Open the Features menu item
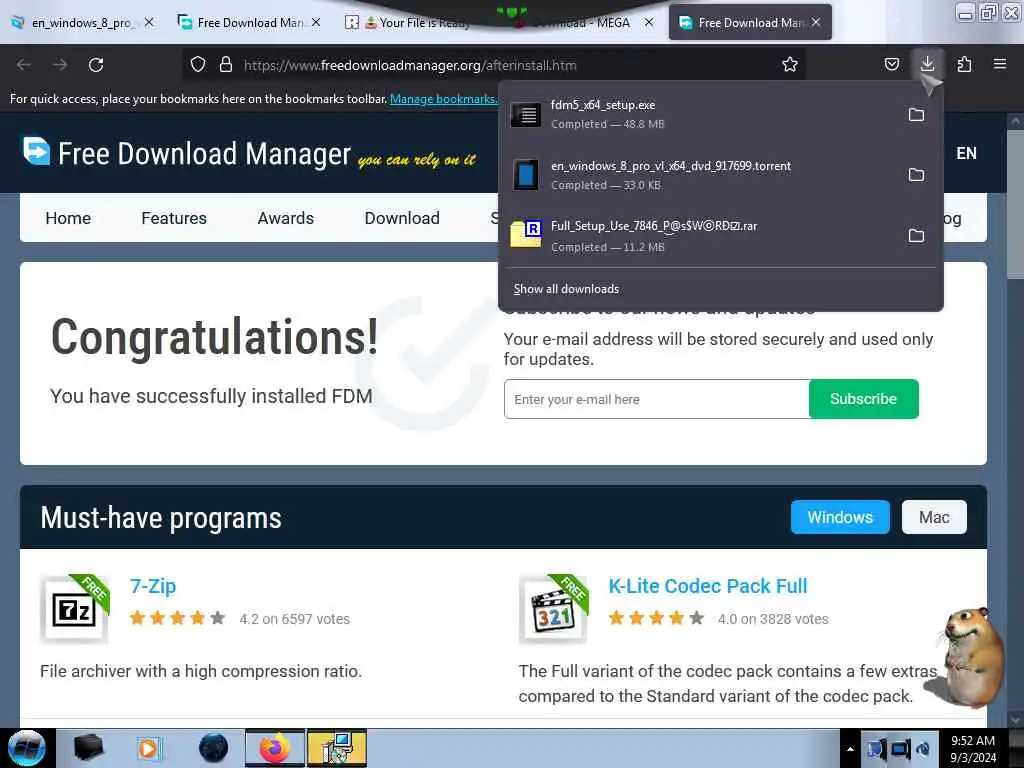This screenshot has width=1024, height=768. coord(174,218)
